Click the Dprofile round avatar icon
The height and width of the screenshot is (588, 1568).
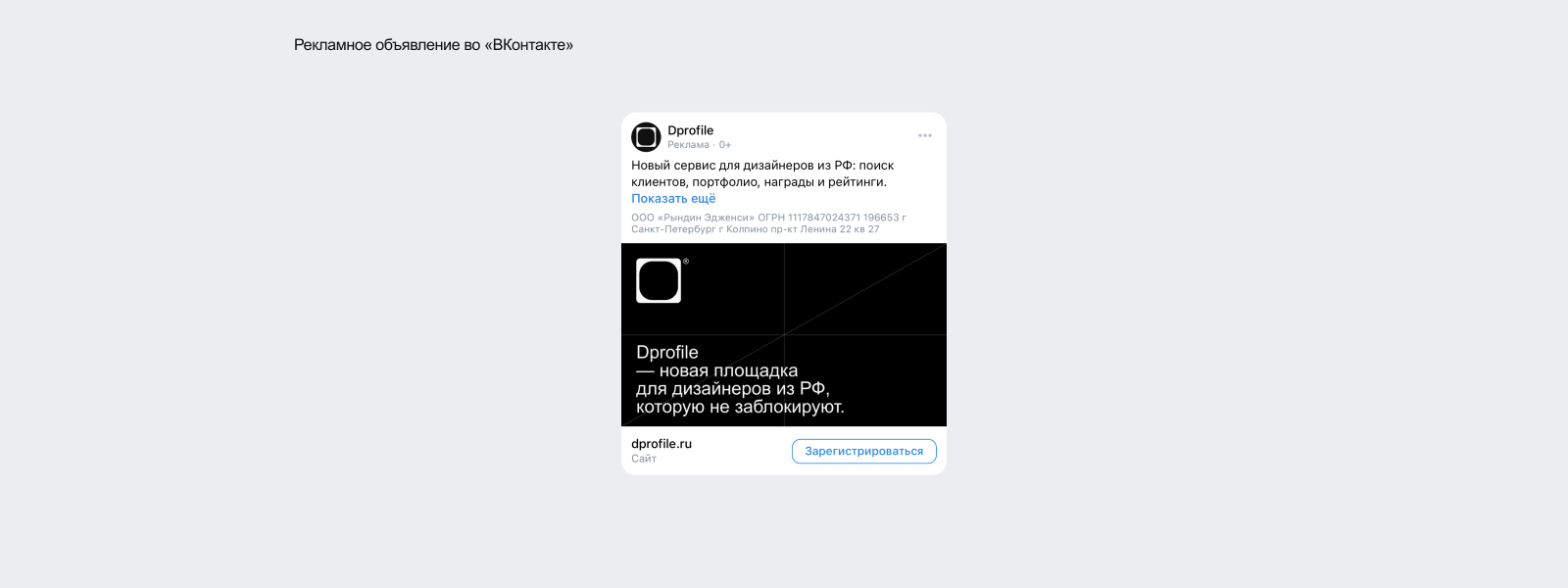pos(646,137)
